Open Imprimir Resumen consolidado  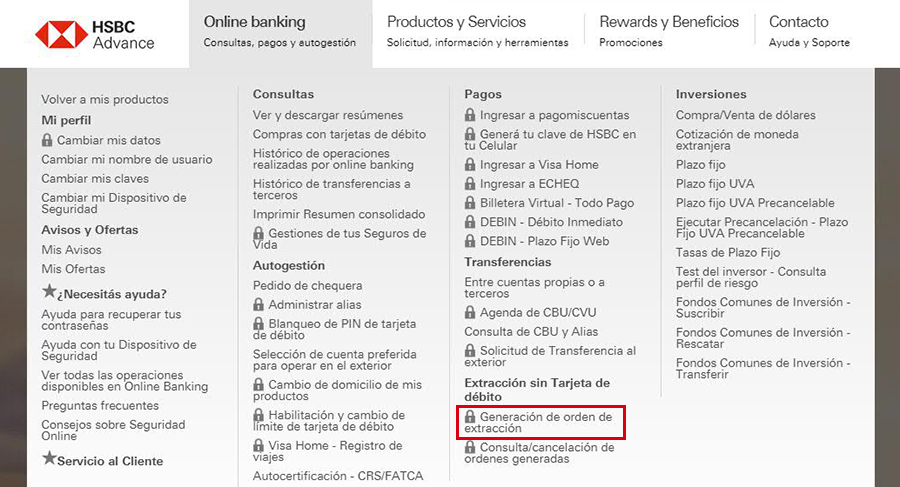pos(339,214)
